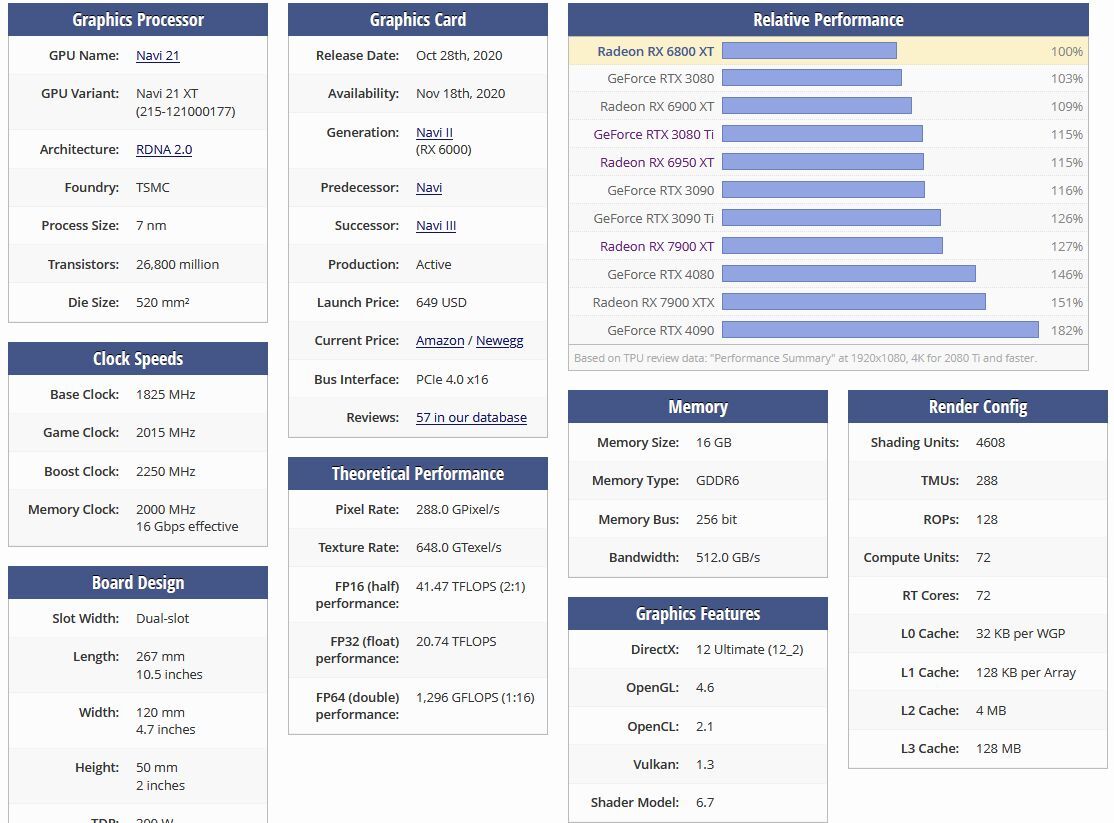
Task: Open the Amazon current price link
Action: (440, 340)
